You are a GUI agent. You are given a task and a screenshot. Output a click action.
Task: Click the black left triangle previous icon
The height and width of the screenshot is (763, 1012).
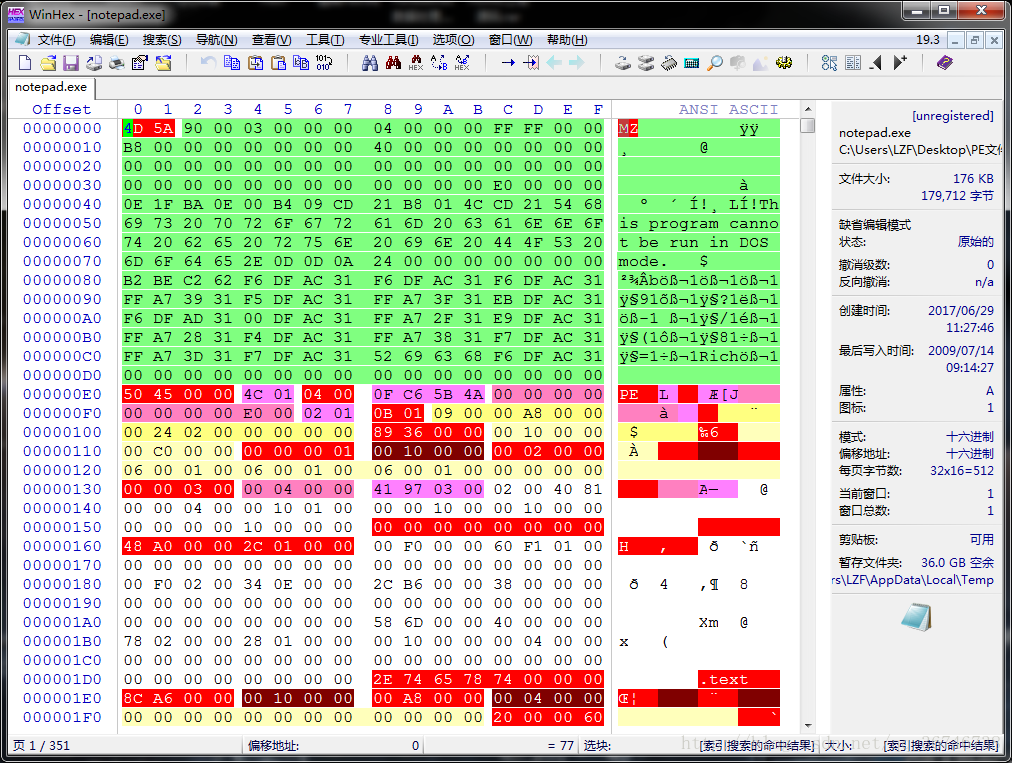coord(876,63)
